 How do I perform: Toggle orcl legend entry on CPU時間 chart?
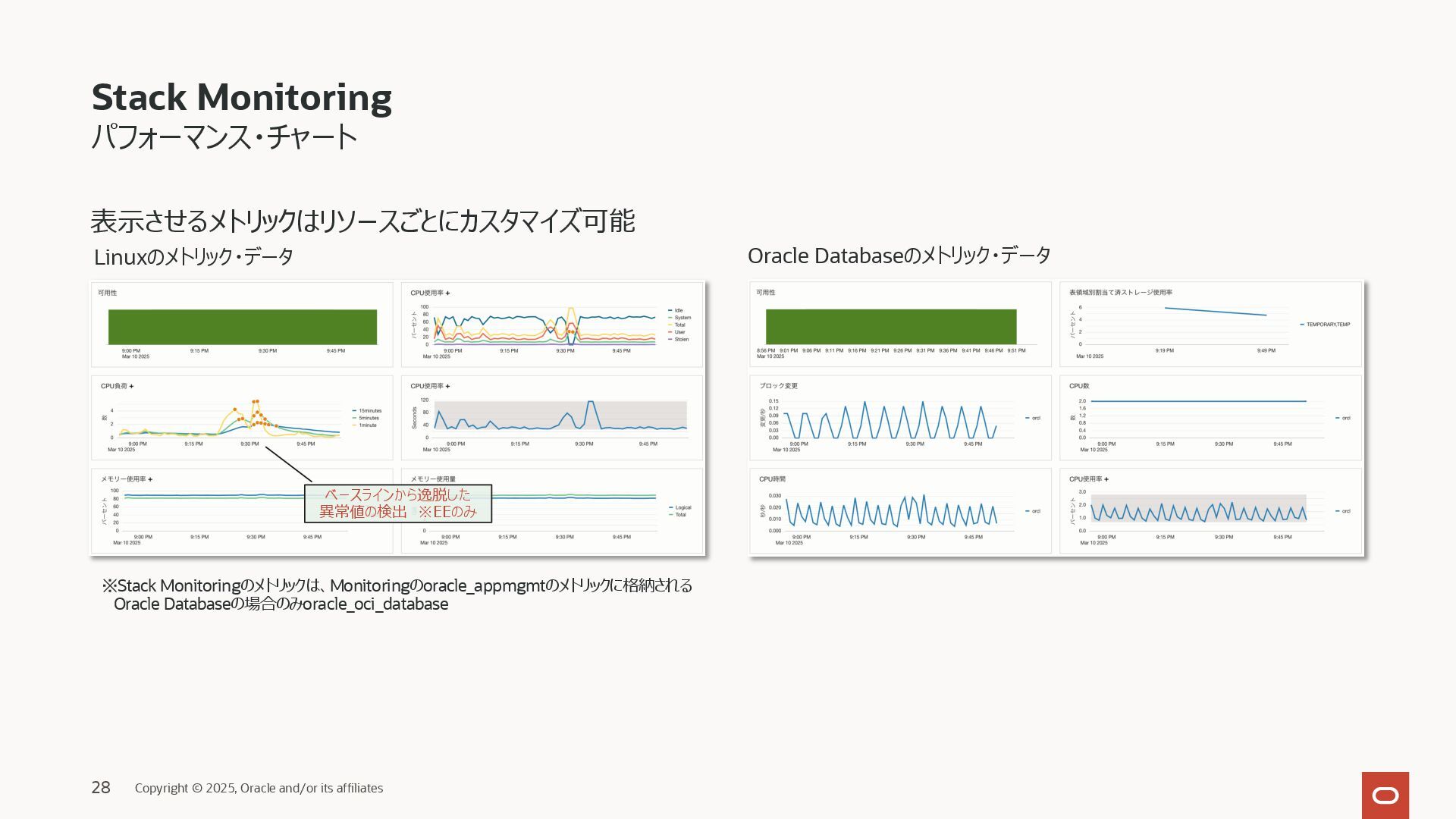(x=1033, y=511)
